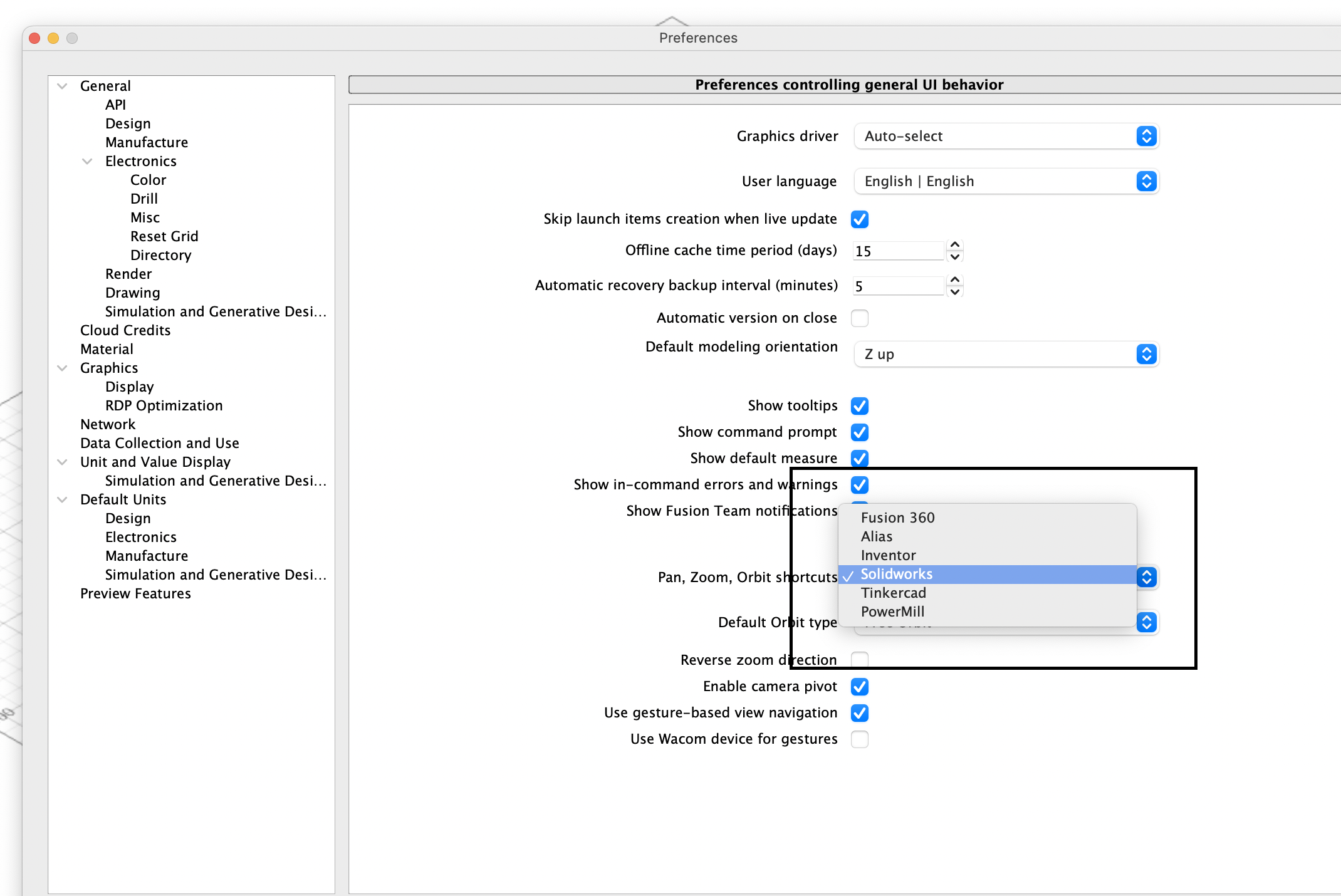This screenshot has width=1341, height=896.
Task: Select Simulation and Generative Design under Unit Display
Action: pyautogui.click(x=216, y=481)
